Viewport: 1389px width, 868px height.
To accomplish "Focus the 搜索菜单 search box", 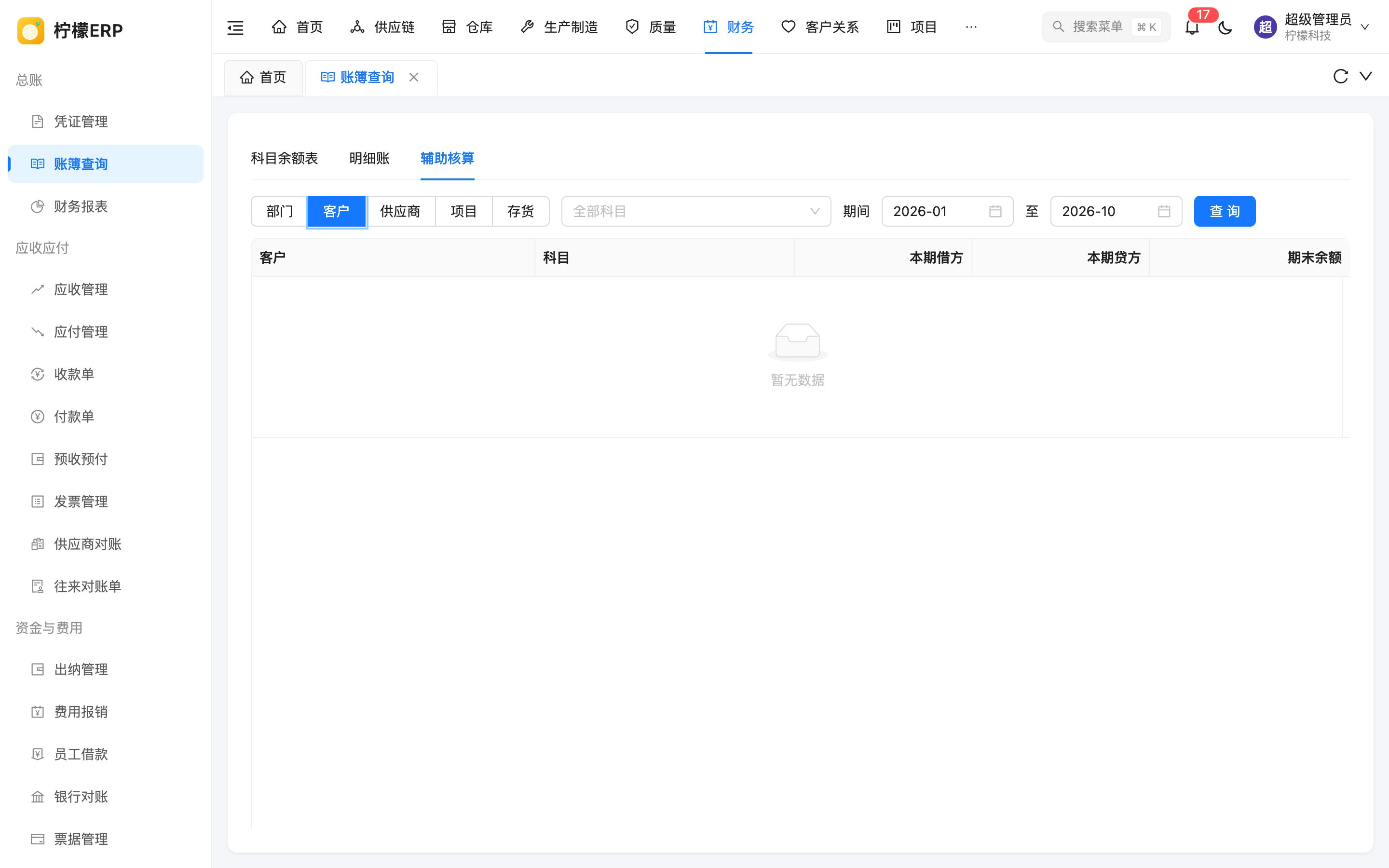I will (x=1105, y=27).
